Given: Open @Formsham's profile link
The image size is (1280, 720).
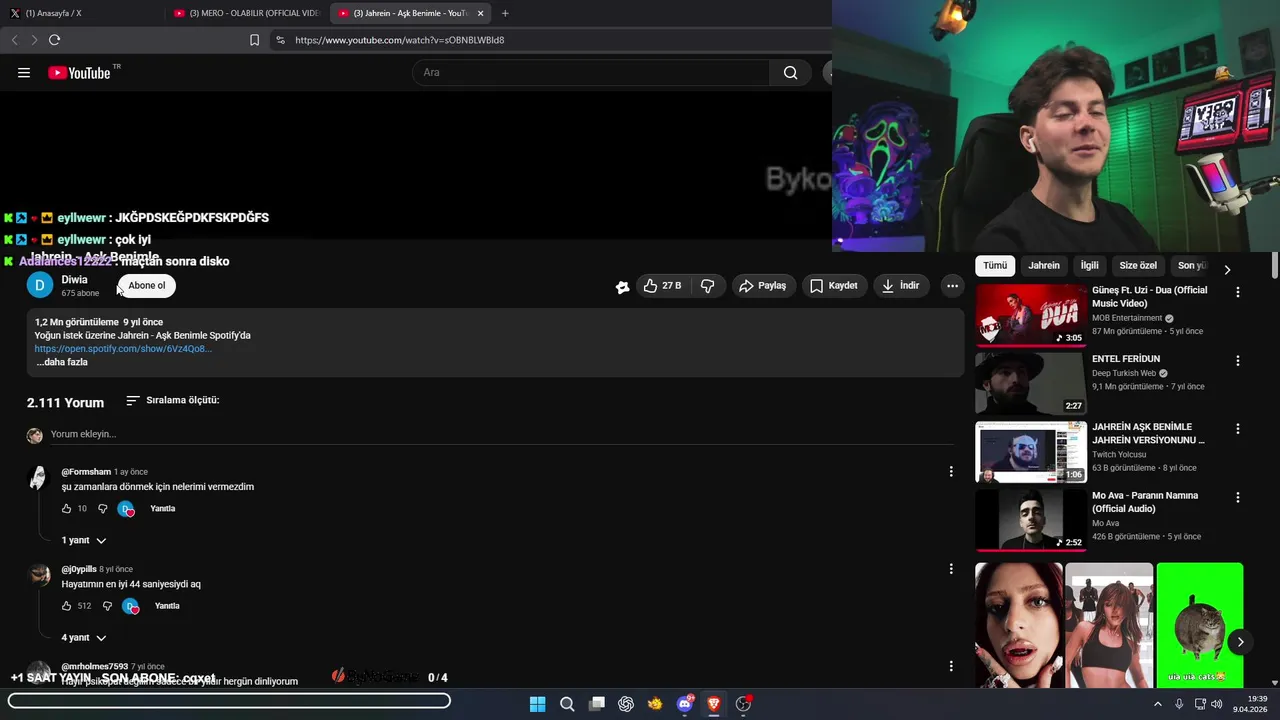Looking at the screenshot, I should pos(86,472).
